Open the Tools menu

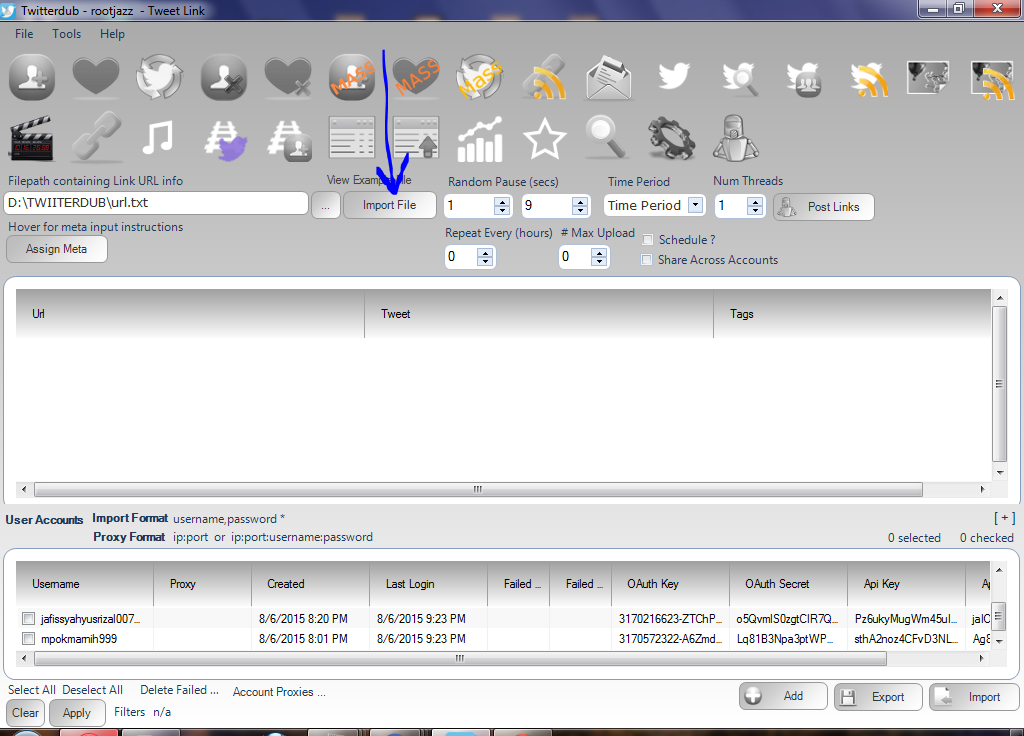(x=67, y=34)
